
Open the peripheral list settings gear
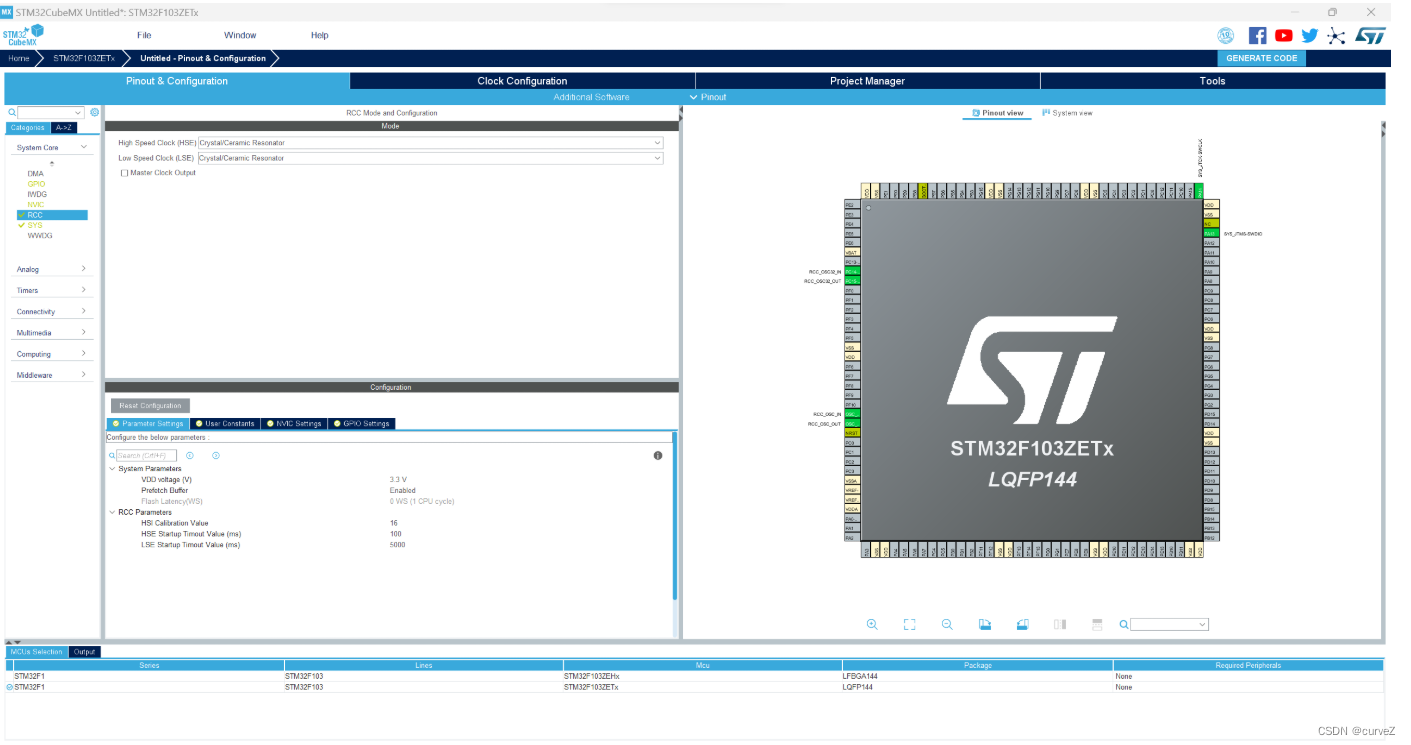pyautogui.click(x=95, y=113)
